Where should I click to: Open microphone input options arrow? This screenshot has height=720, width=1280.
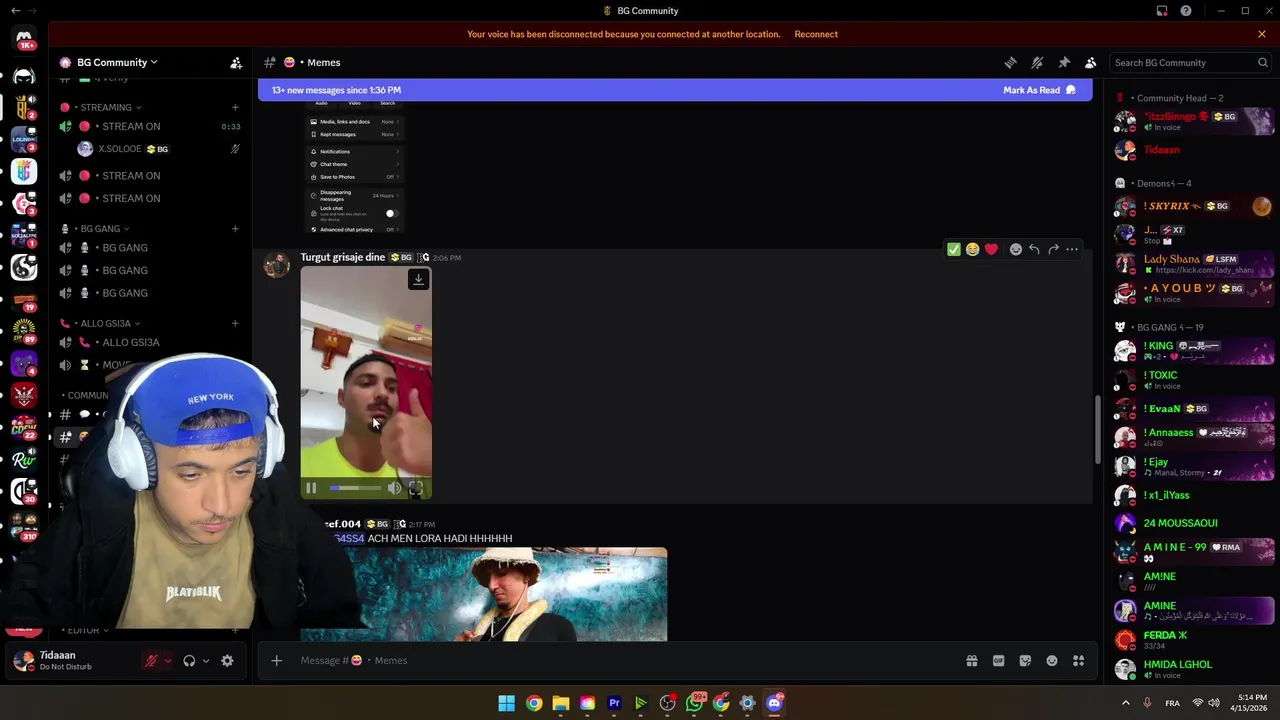pyautogui.click(x=167, y=661)
